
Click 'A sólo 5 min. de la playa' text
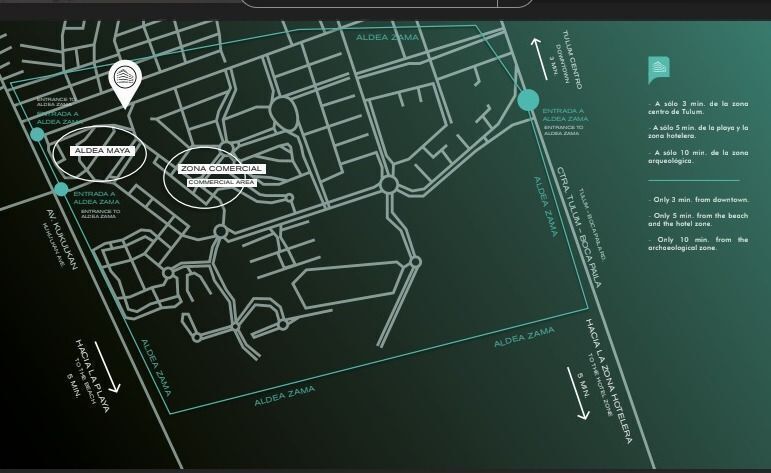pos(698,132)
